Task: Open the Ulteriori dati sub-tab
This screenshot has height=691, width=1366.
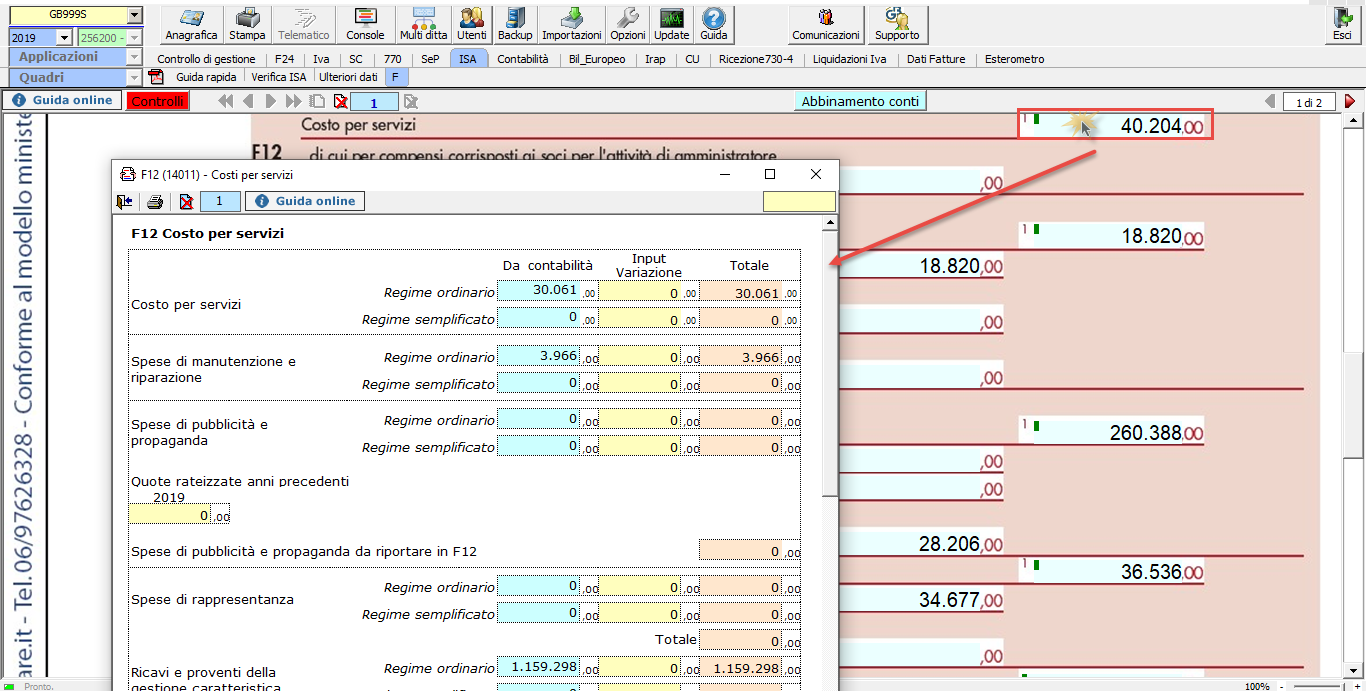Action: 348,76
